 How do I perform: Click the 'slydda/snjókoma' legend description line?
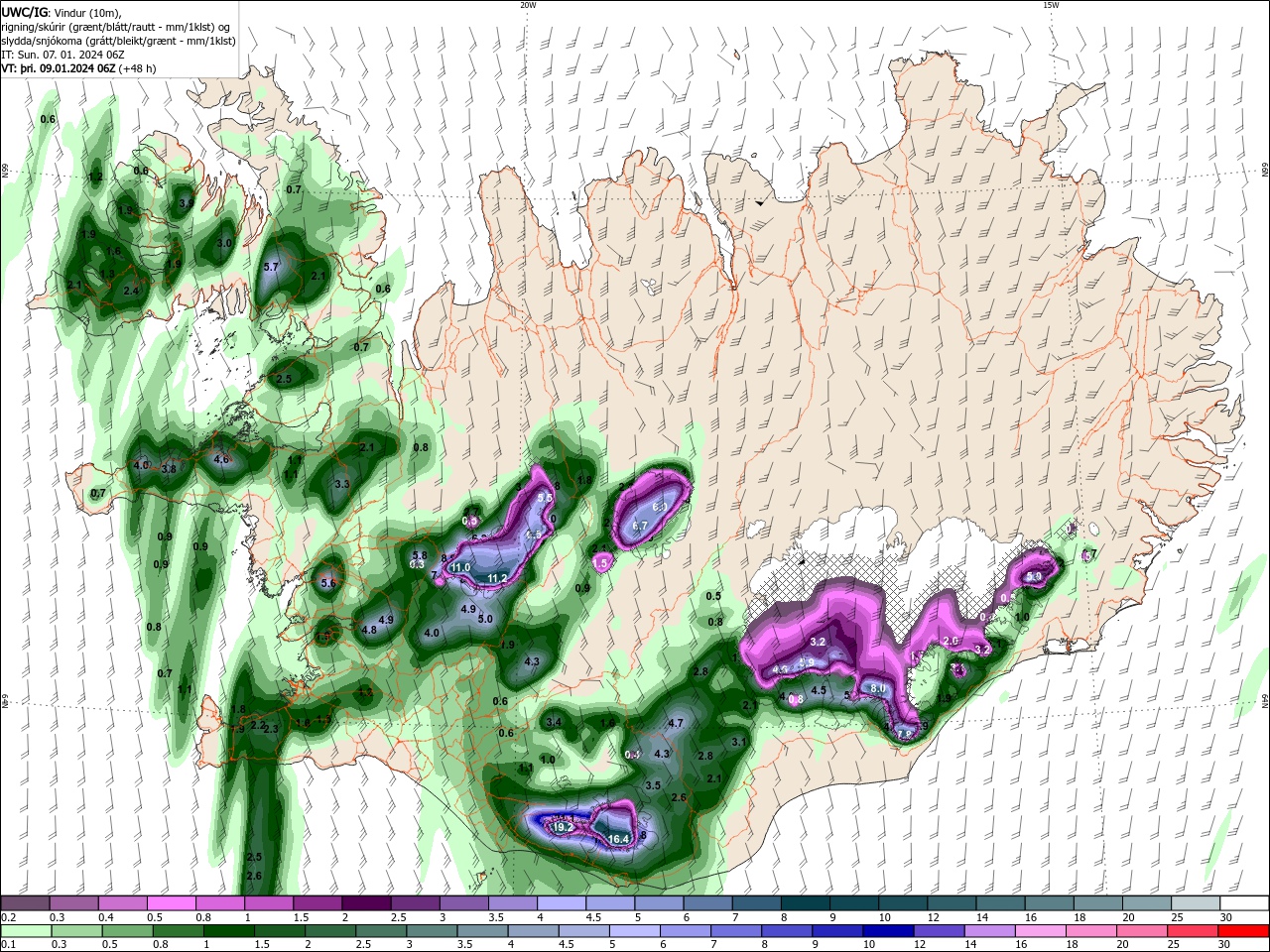(118, 41)
